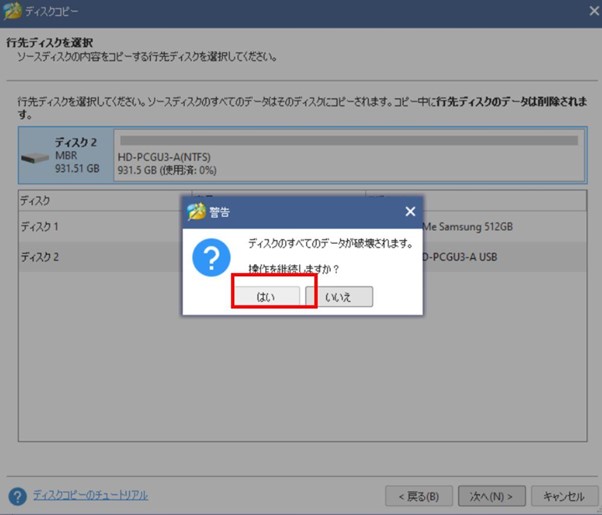Viewport: 602px width, 515px height.
Task: Click the キャンセル button
Action: [x=564, y=496]
